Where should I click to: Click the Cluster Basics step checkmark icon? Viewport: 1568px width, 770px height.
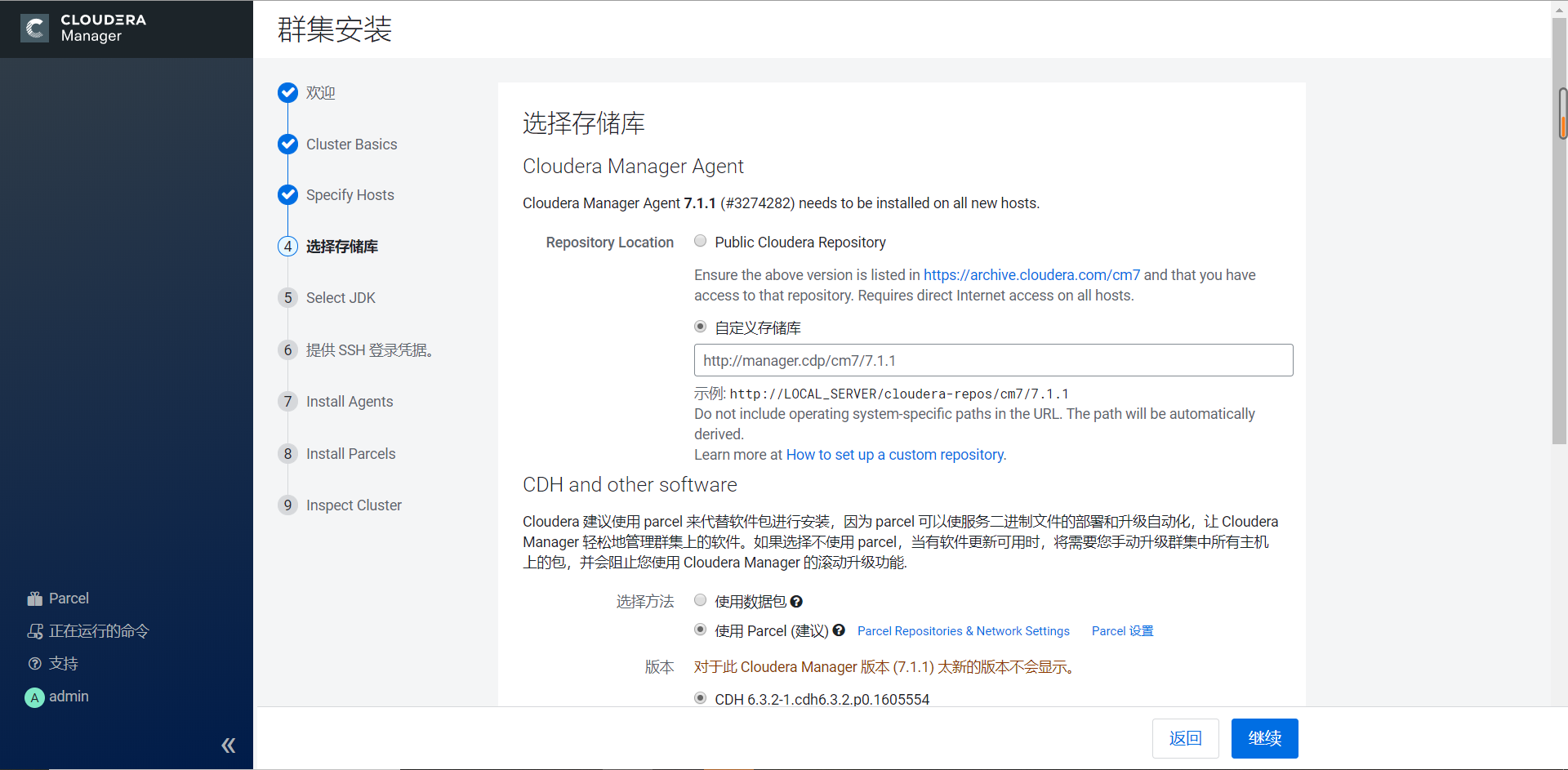pyautogui.click(x=287, y=145)
